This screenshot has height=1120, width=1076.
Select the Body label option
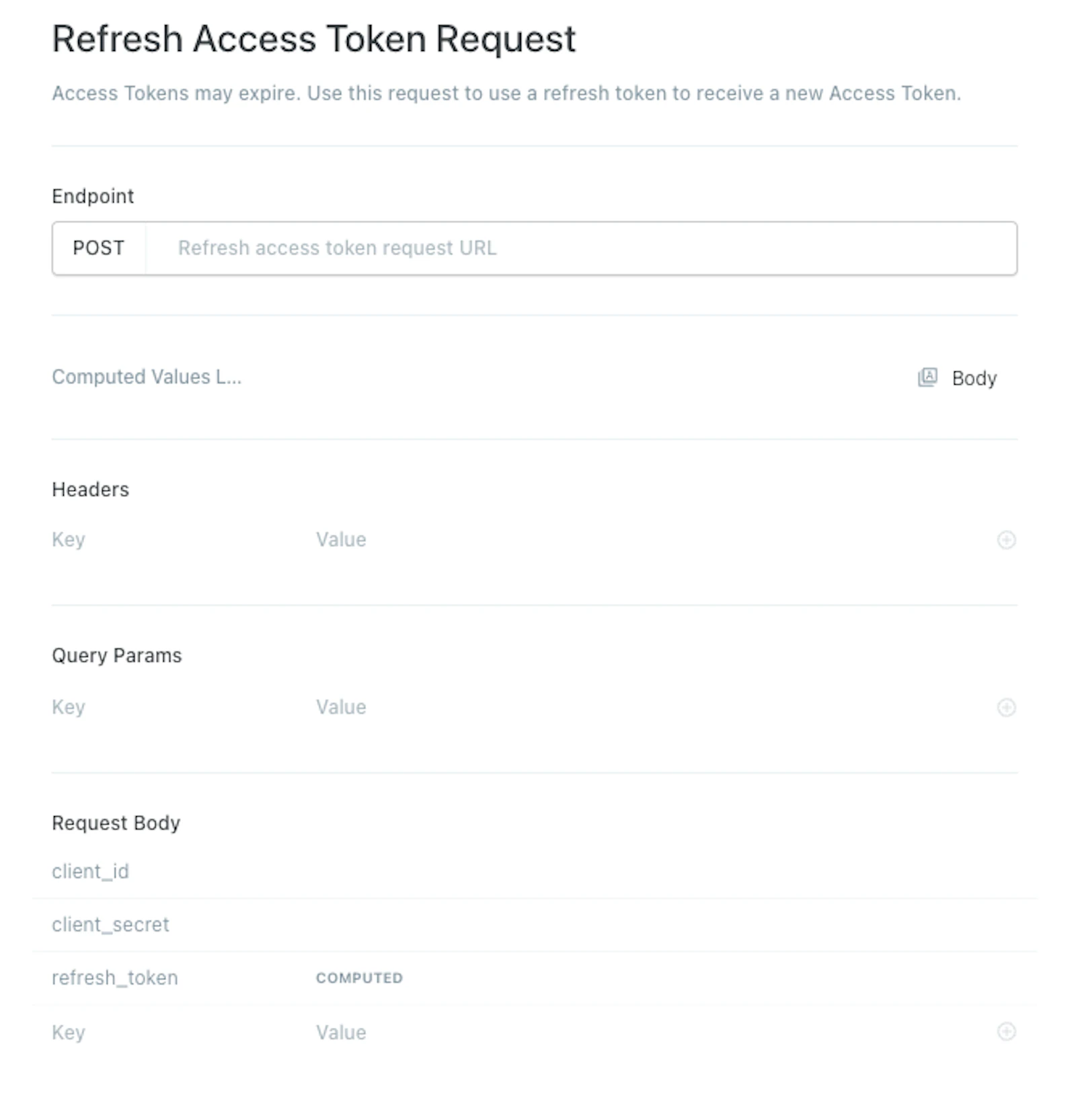click(974, 378)
